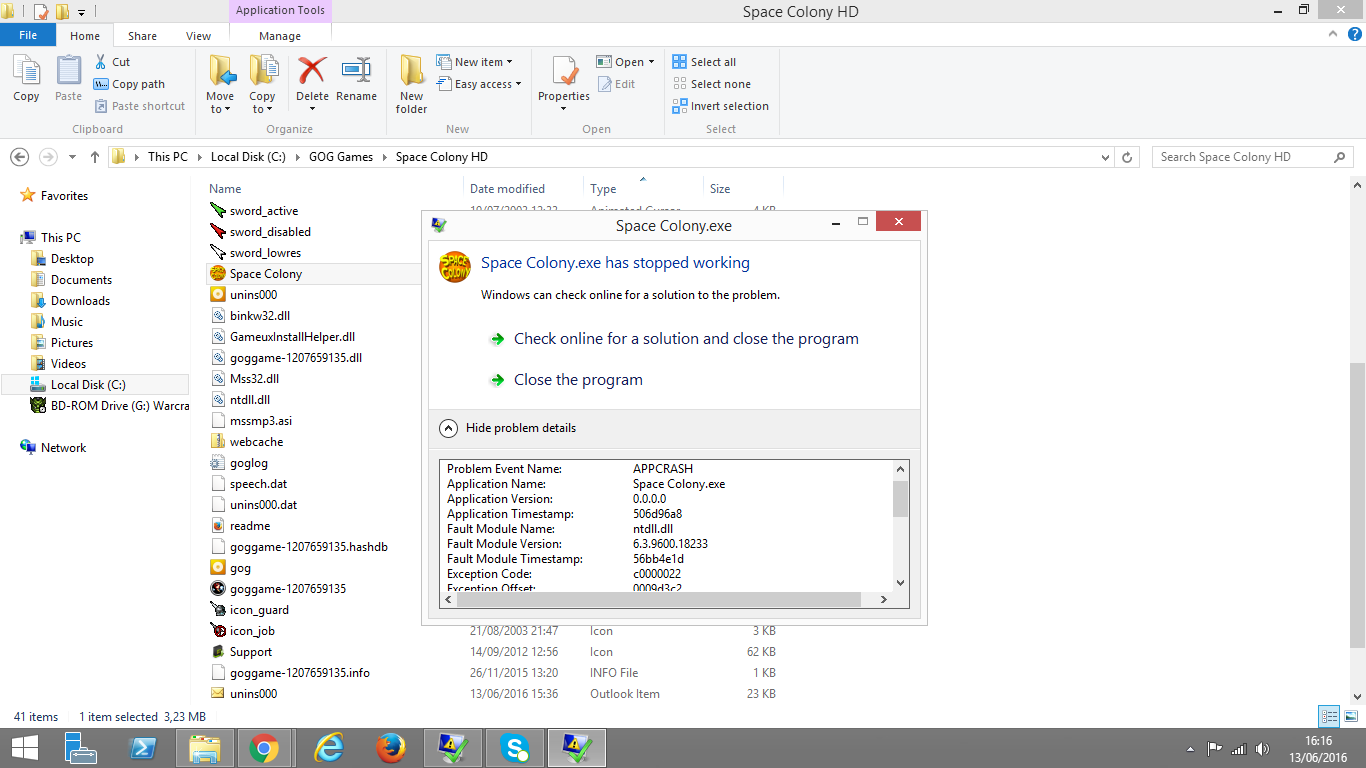Open recent locations dropdown near Forward arrow
The width and height of the screenshot is (1366, 768).
click(72, 157)
